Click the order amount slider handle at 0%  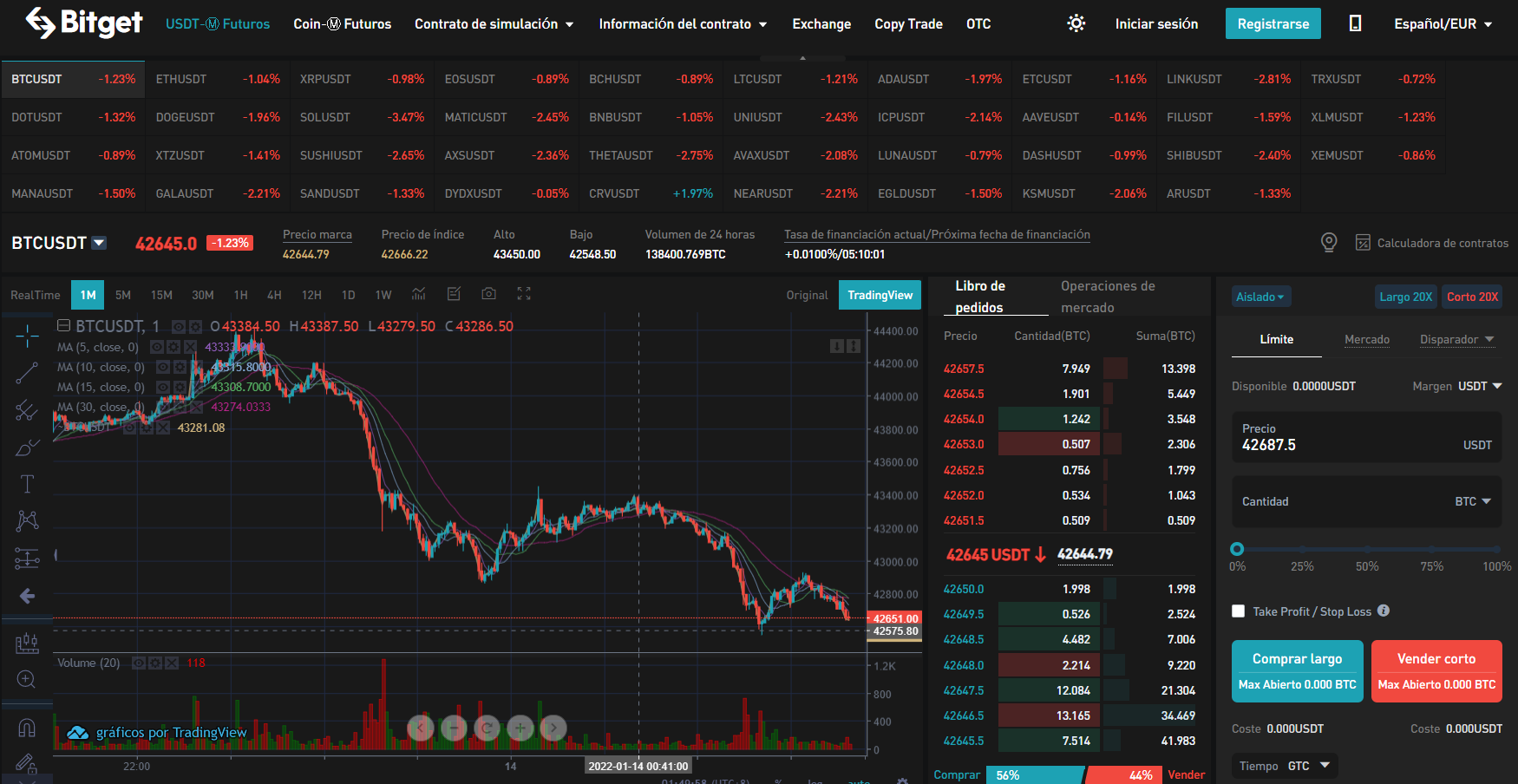click(1237, 549)
